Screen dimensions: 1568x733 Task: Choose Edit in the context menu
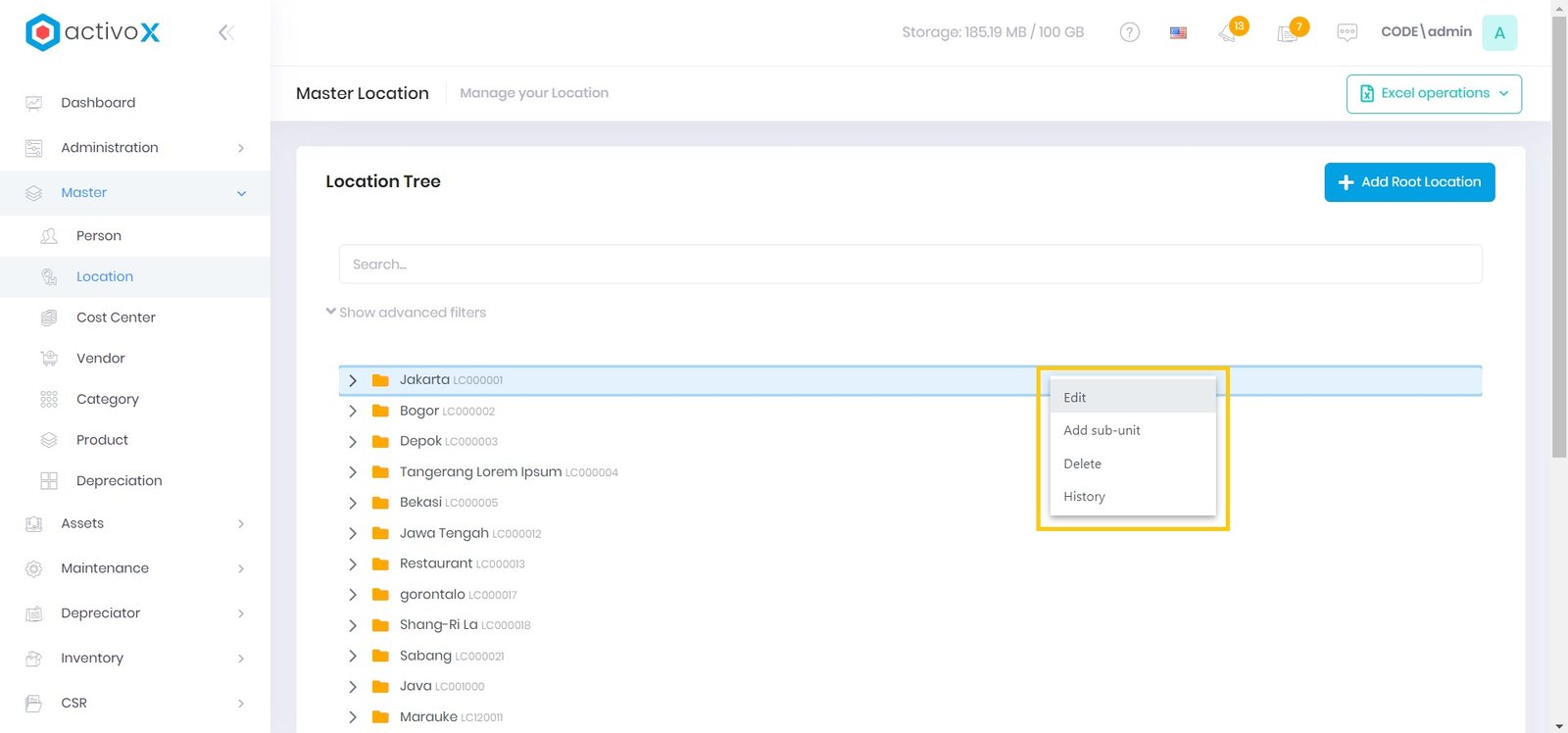coord(1075,398)
